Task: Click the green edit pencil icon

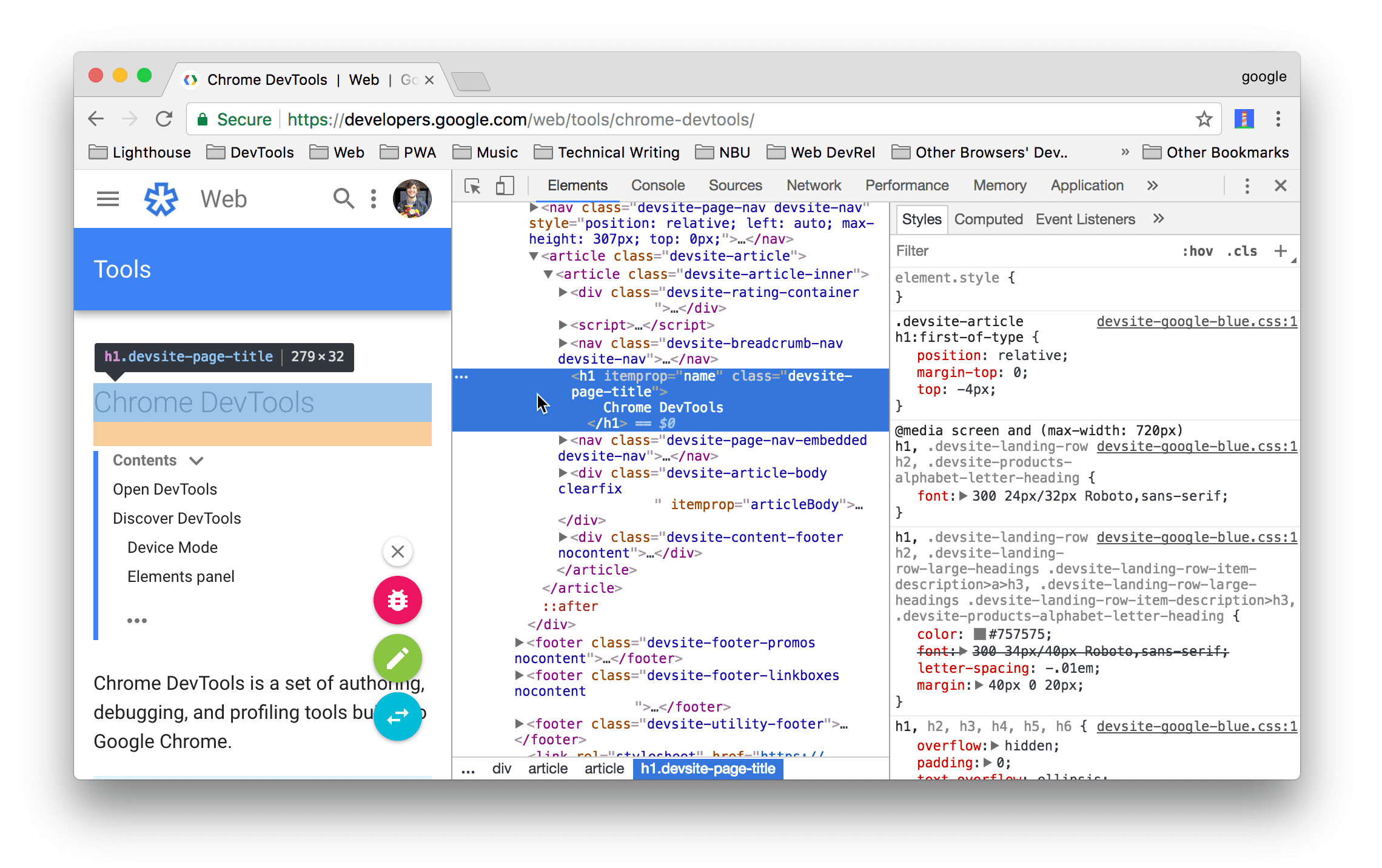Action: coord(397,657)
